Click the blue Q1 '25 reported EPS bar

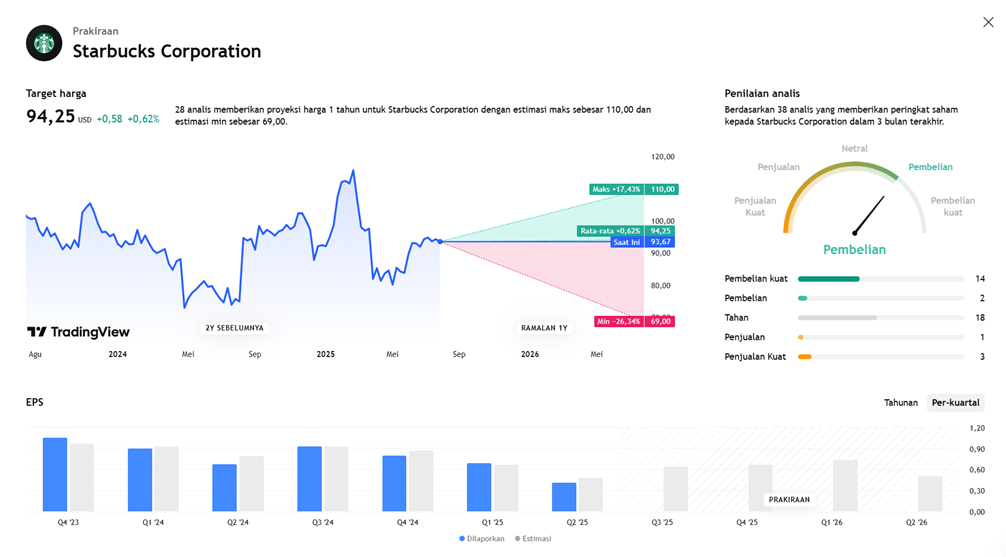[x=479, y=488]
